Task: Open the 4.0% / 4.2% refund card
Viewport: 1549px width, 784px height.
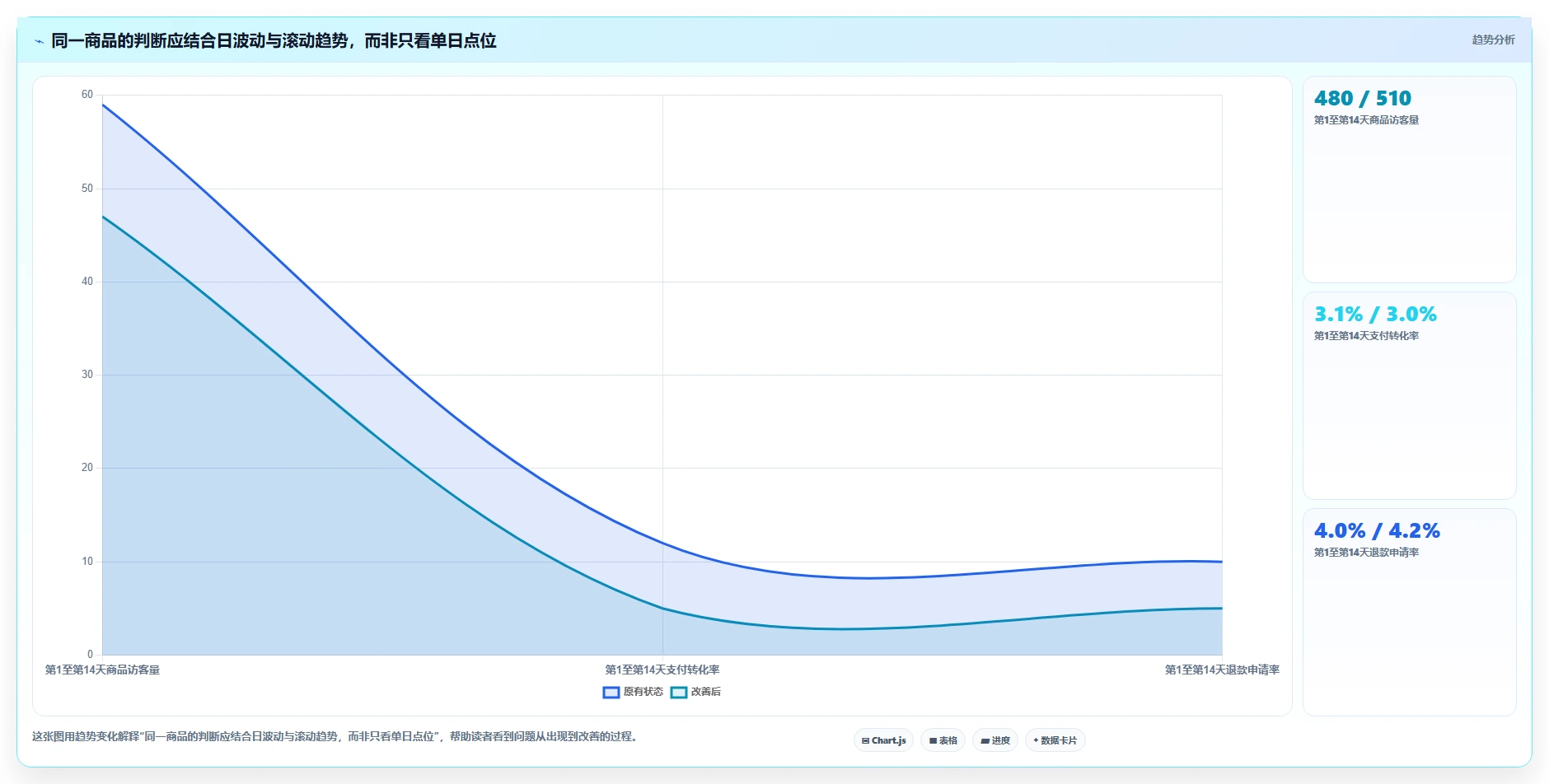Action: pos(1409,612)
